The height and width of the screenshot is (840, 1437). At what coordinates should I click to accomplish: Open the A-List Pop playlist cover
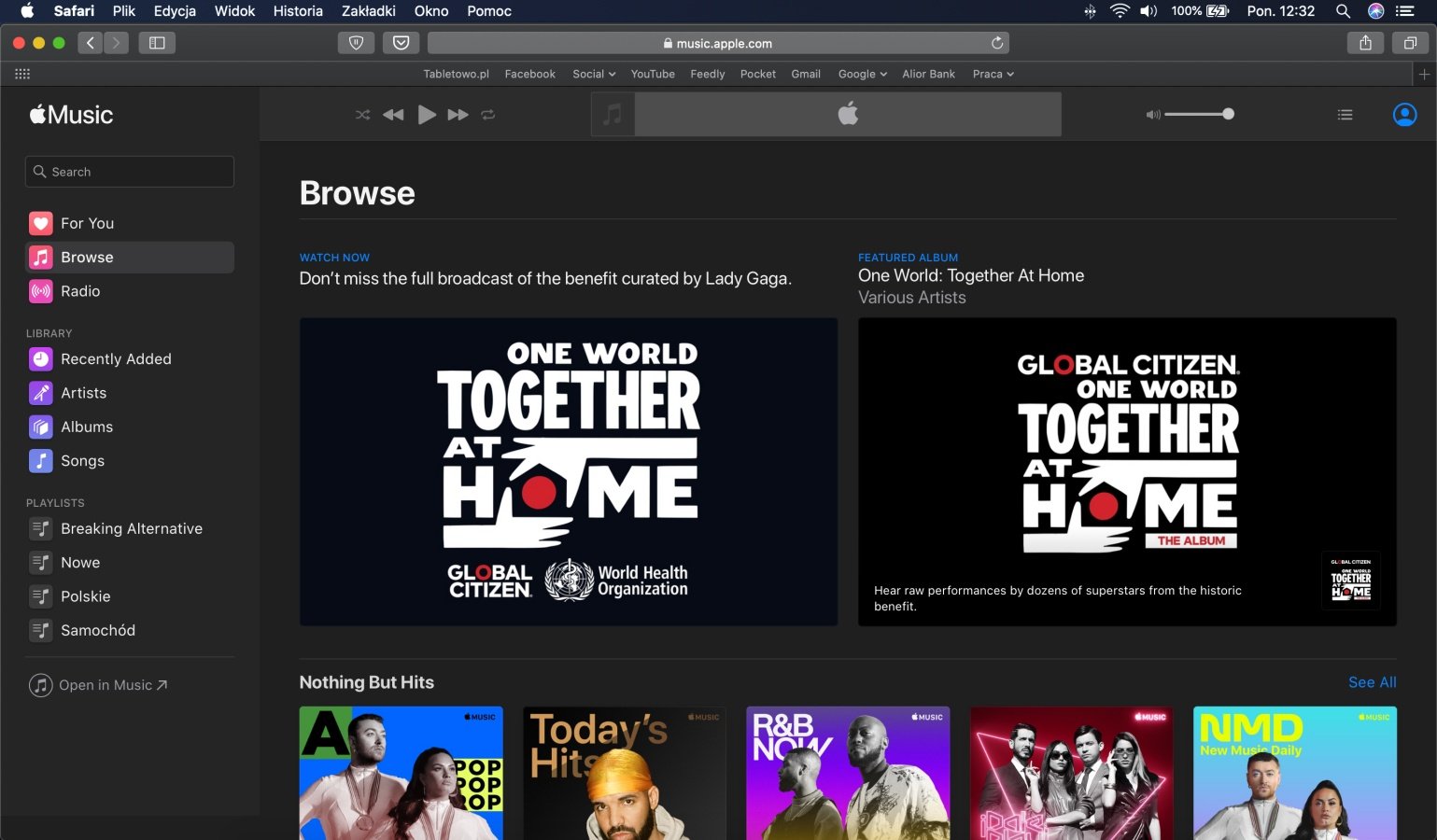[x=401, y=773]
